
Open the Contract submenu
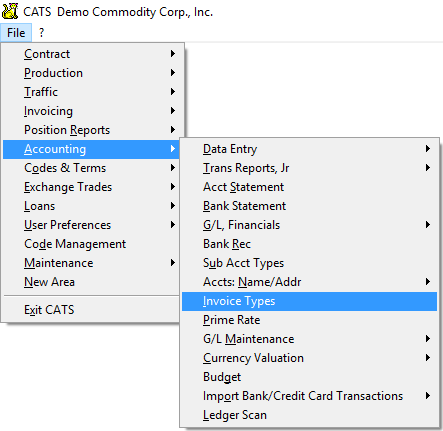coord(91,54)
